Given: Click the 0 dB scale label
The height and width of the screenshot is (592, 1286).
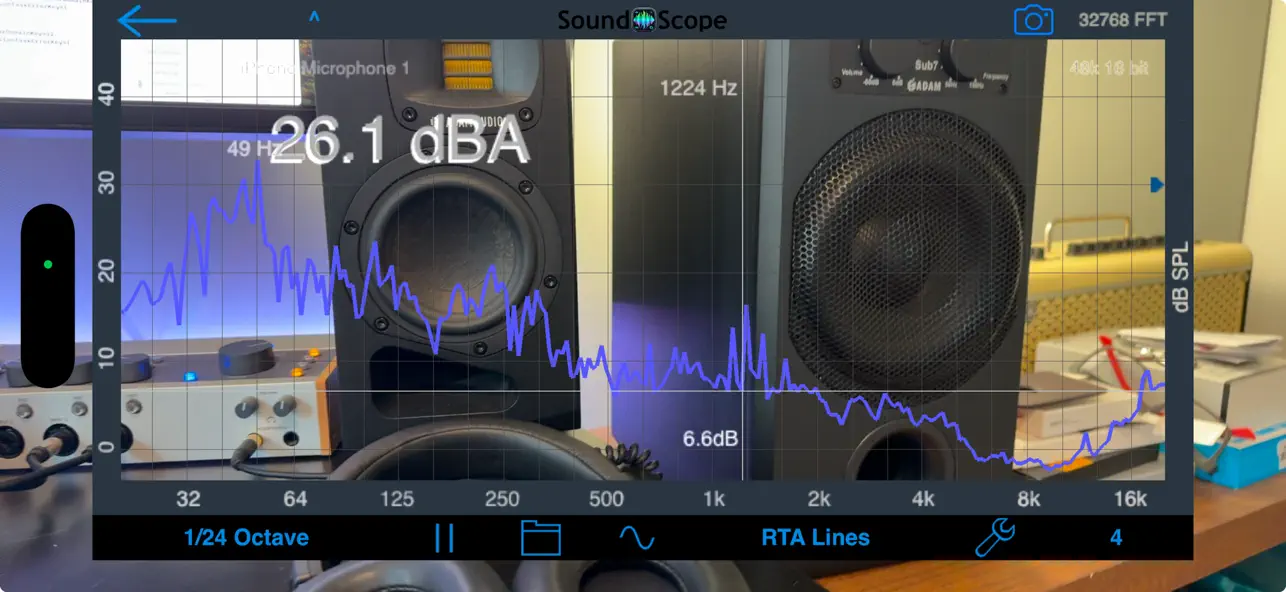Looking at the screenshot, I should (106, 446).
